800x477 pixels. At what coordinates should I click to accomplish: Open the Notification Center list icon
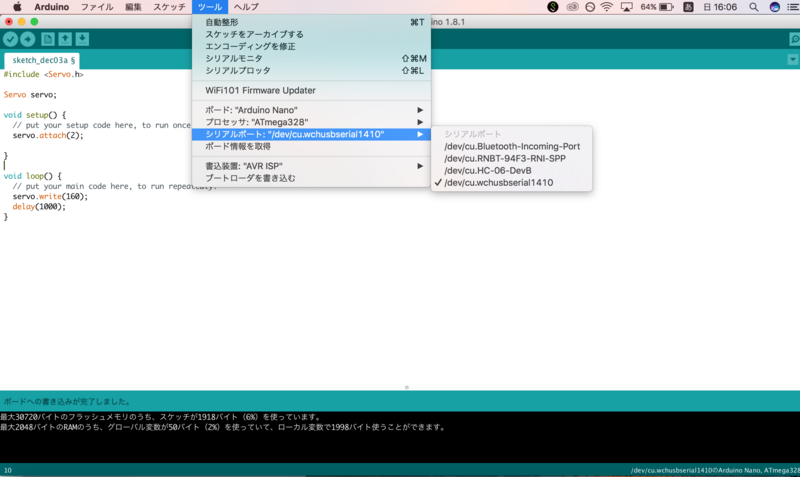click(x=794, y=7)
